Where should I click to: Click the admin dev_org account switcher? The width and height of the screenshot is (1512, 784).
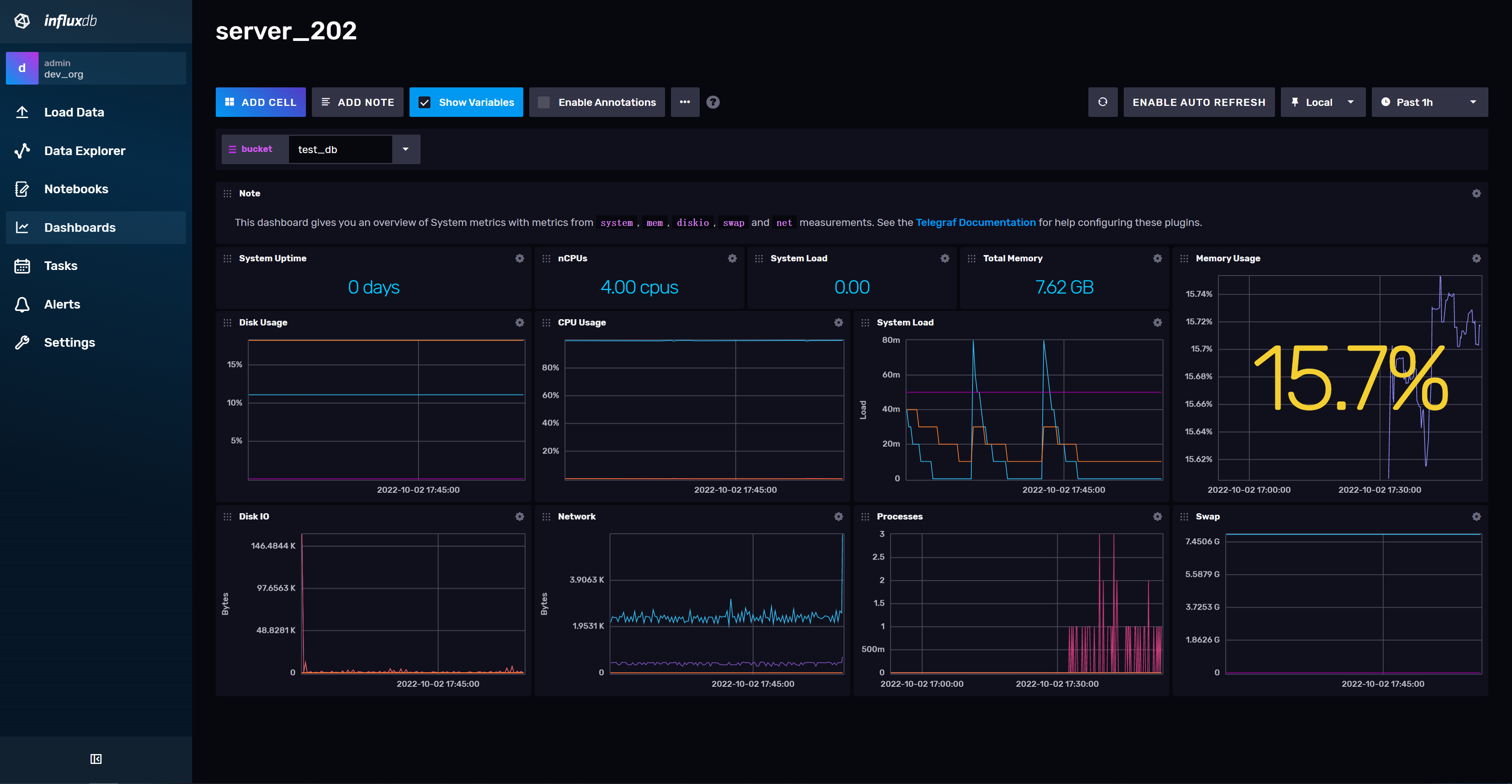(x=96, y=68)
